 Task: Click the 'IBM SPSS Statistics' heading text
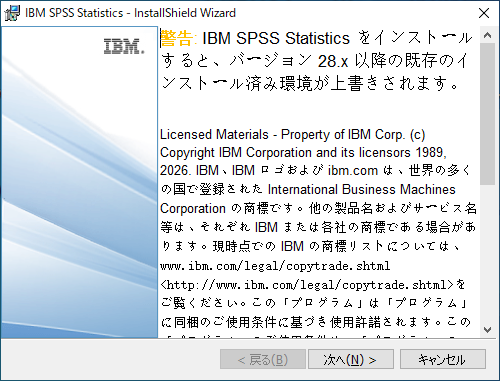point(276,38)
